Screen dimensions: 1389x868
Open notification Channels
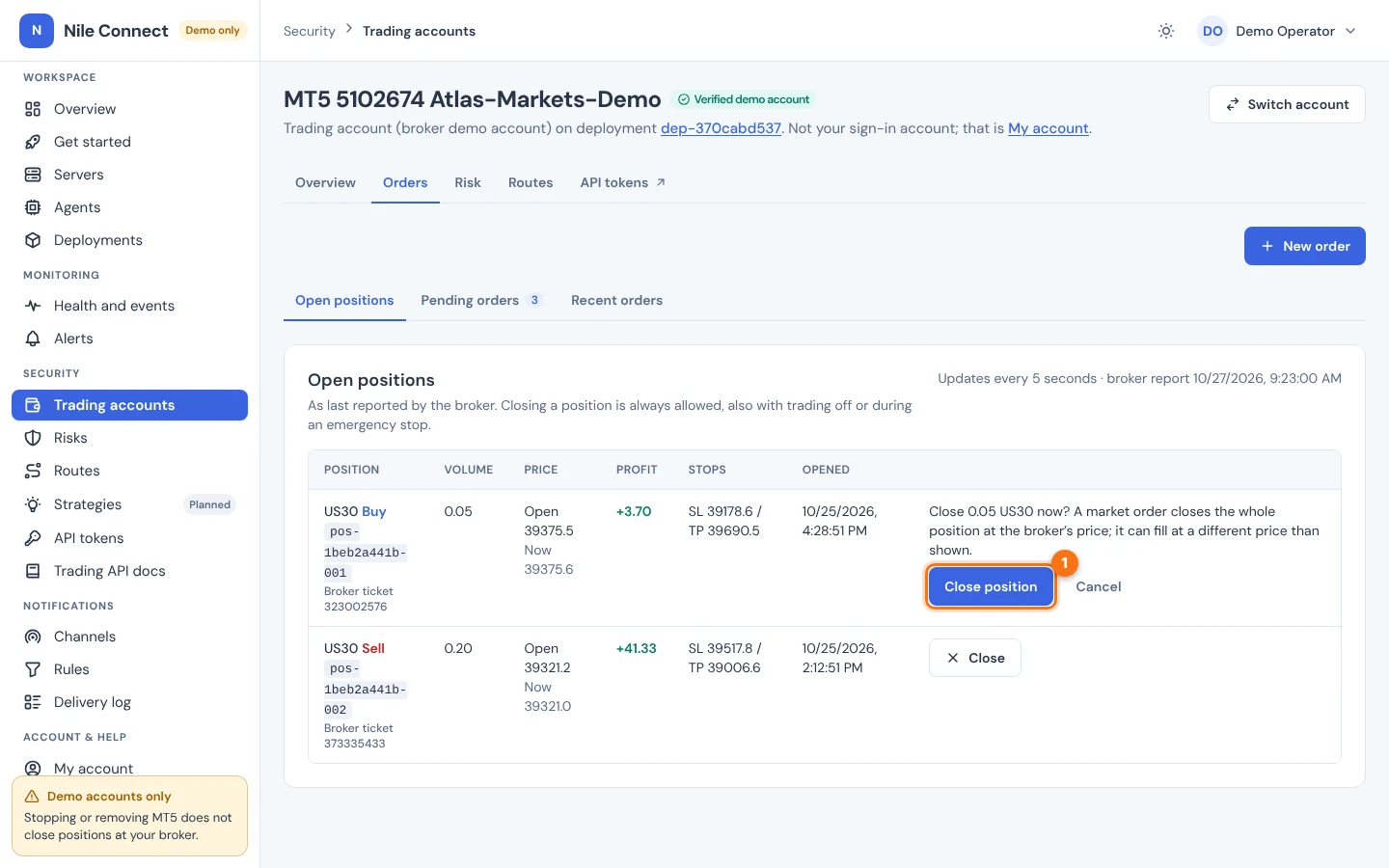pos(129,637)
